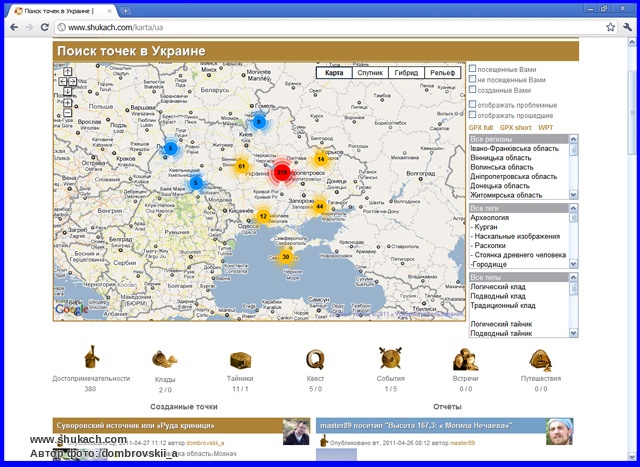Select 'Все теги' in tag list

pyautogui.click(x=519, y=208)
